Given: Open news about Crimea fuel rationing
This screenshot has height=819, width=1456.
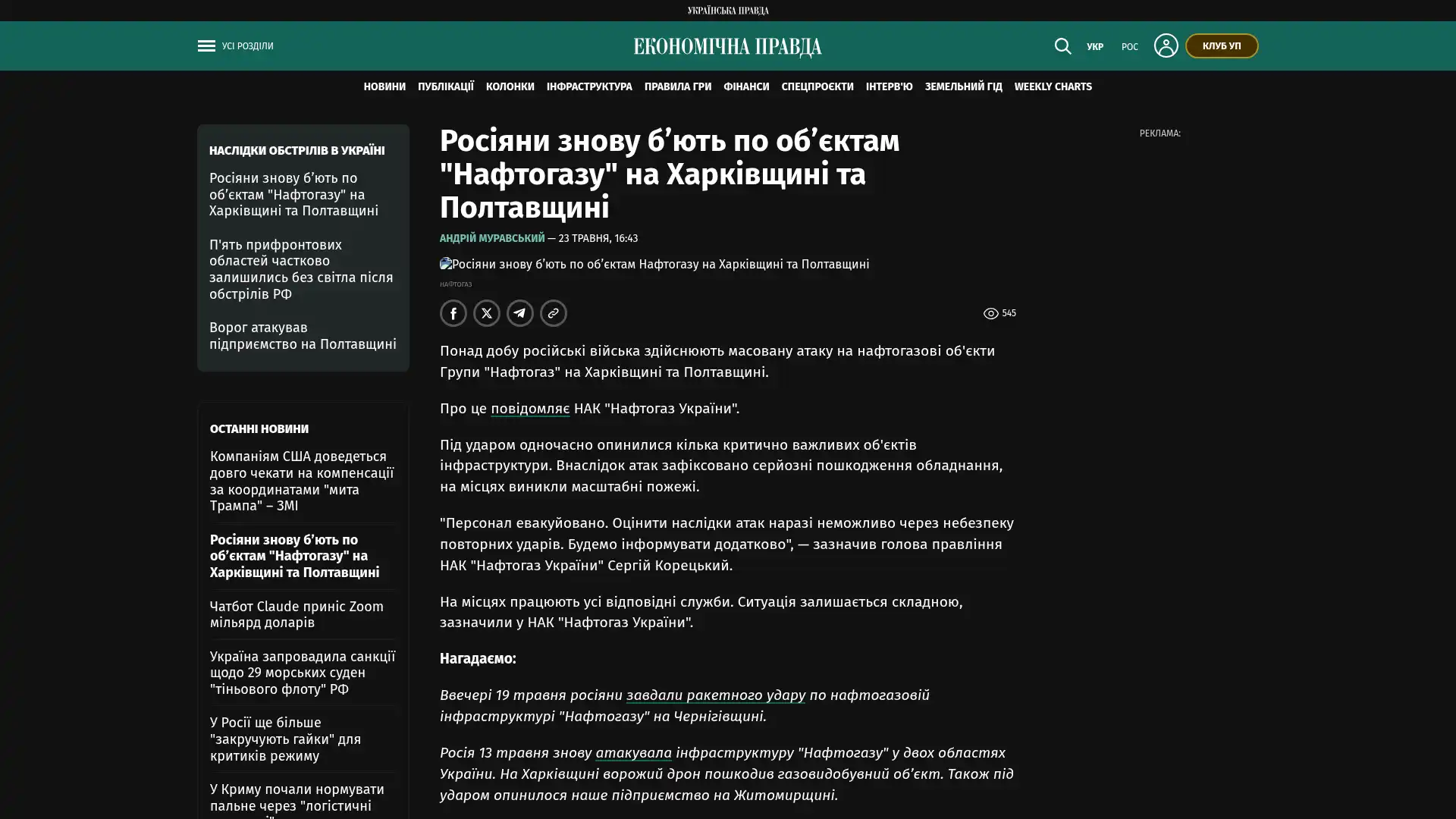Looking at the screenshot, I should pos(297,799).
